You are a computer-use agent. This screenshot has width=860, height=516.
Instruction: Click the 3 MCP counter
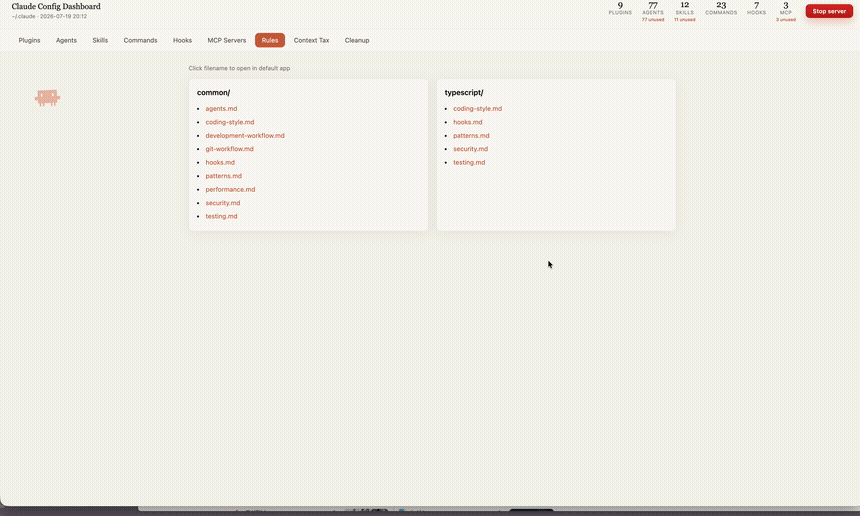tap(785, 11)
